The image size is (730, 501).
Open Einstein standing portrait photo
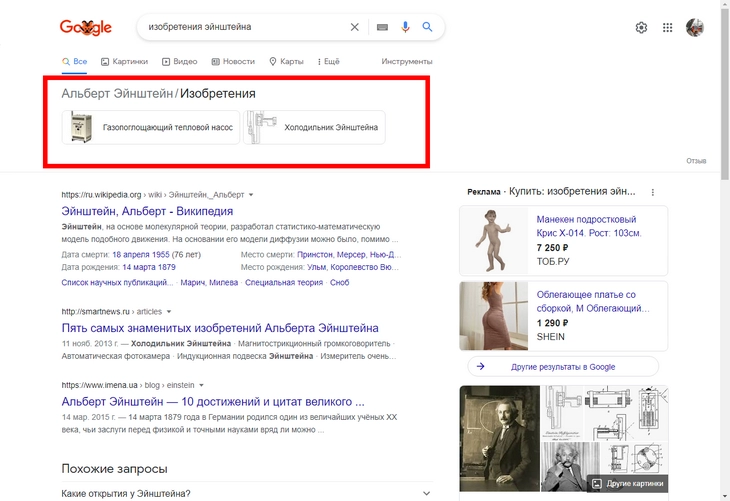click(500, 438)
